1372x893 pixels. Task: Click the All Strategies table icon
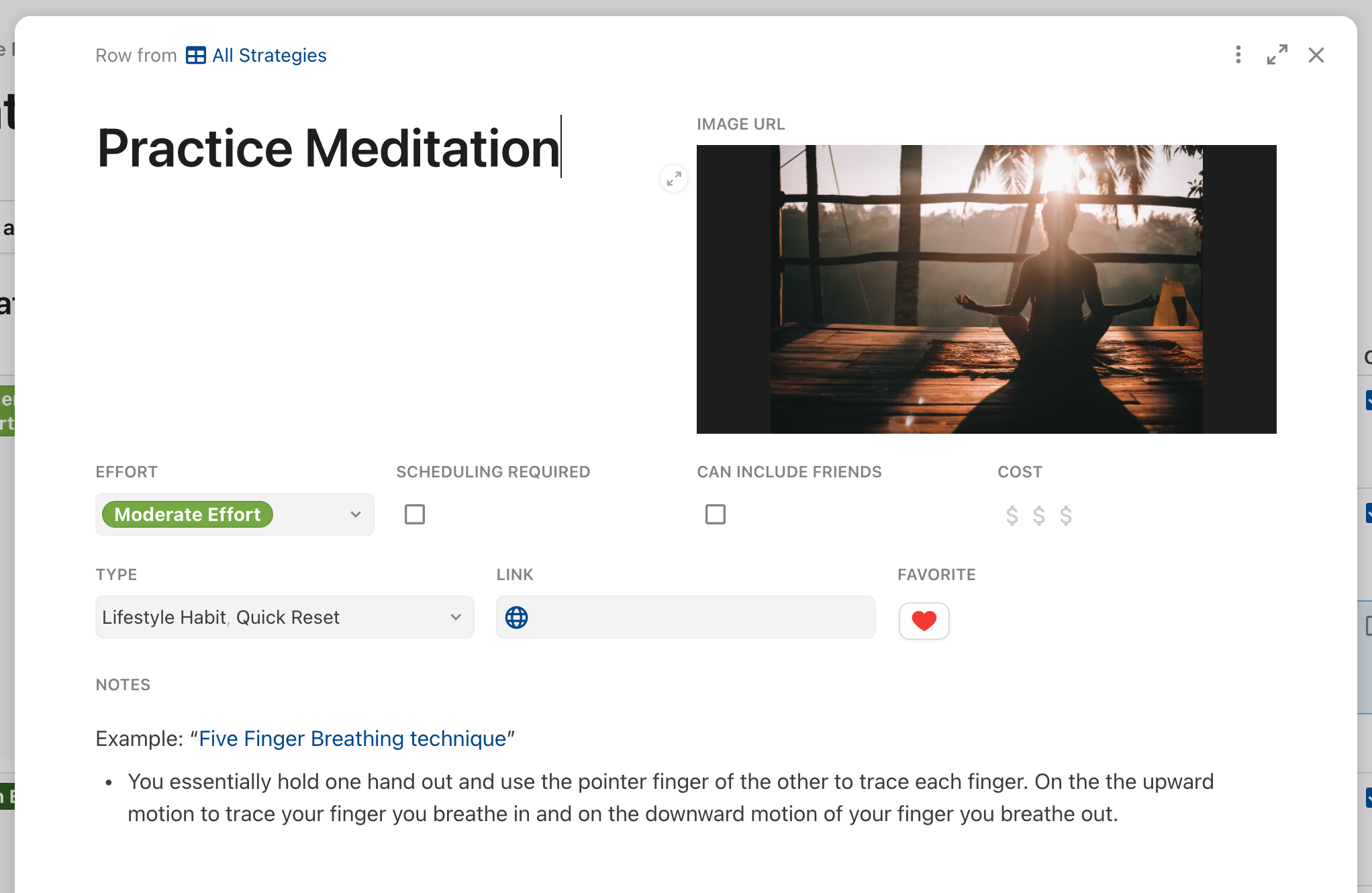195,55
